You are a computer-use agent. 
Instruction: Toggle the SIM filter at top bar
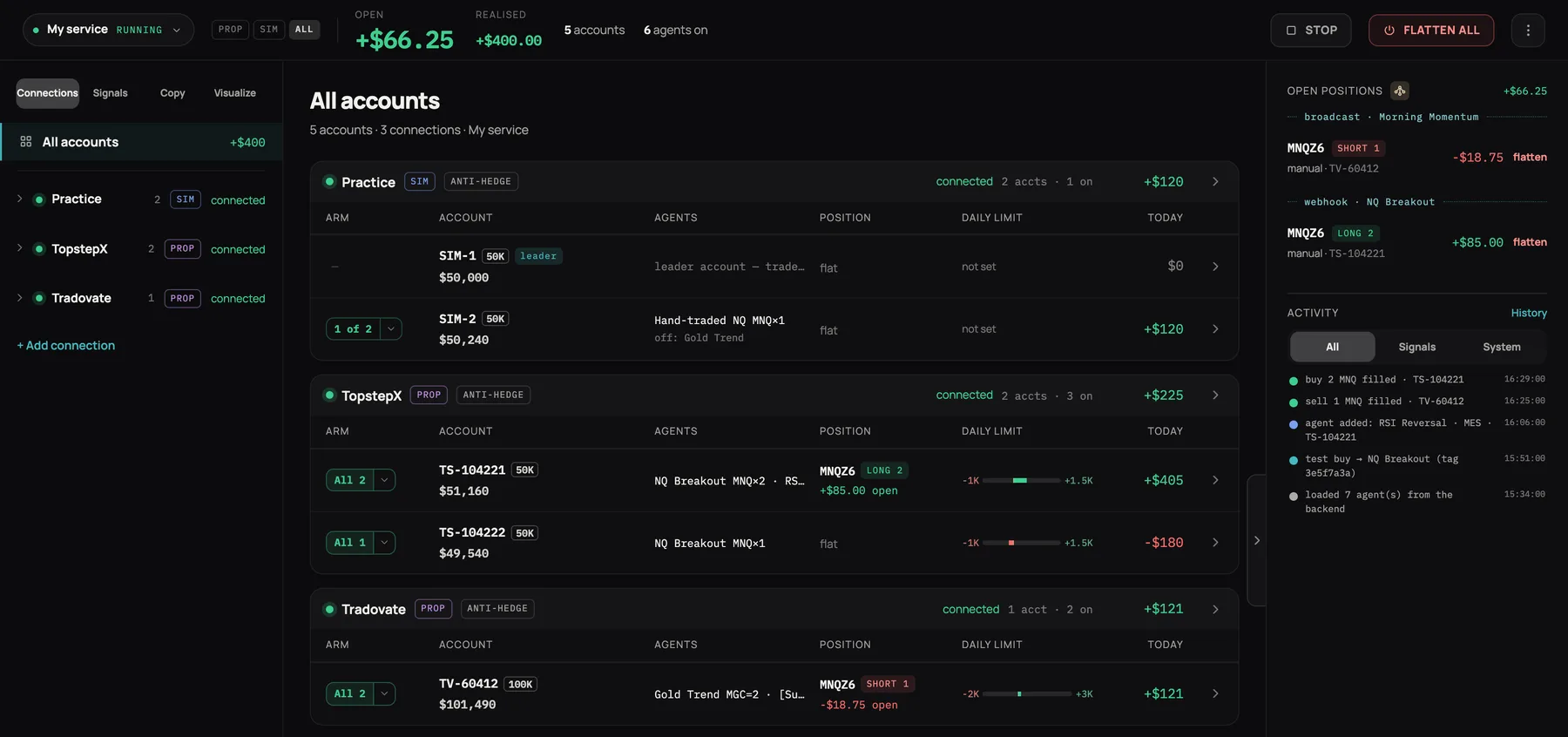coord(269,30)
